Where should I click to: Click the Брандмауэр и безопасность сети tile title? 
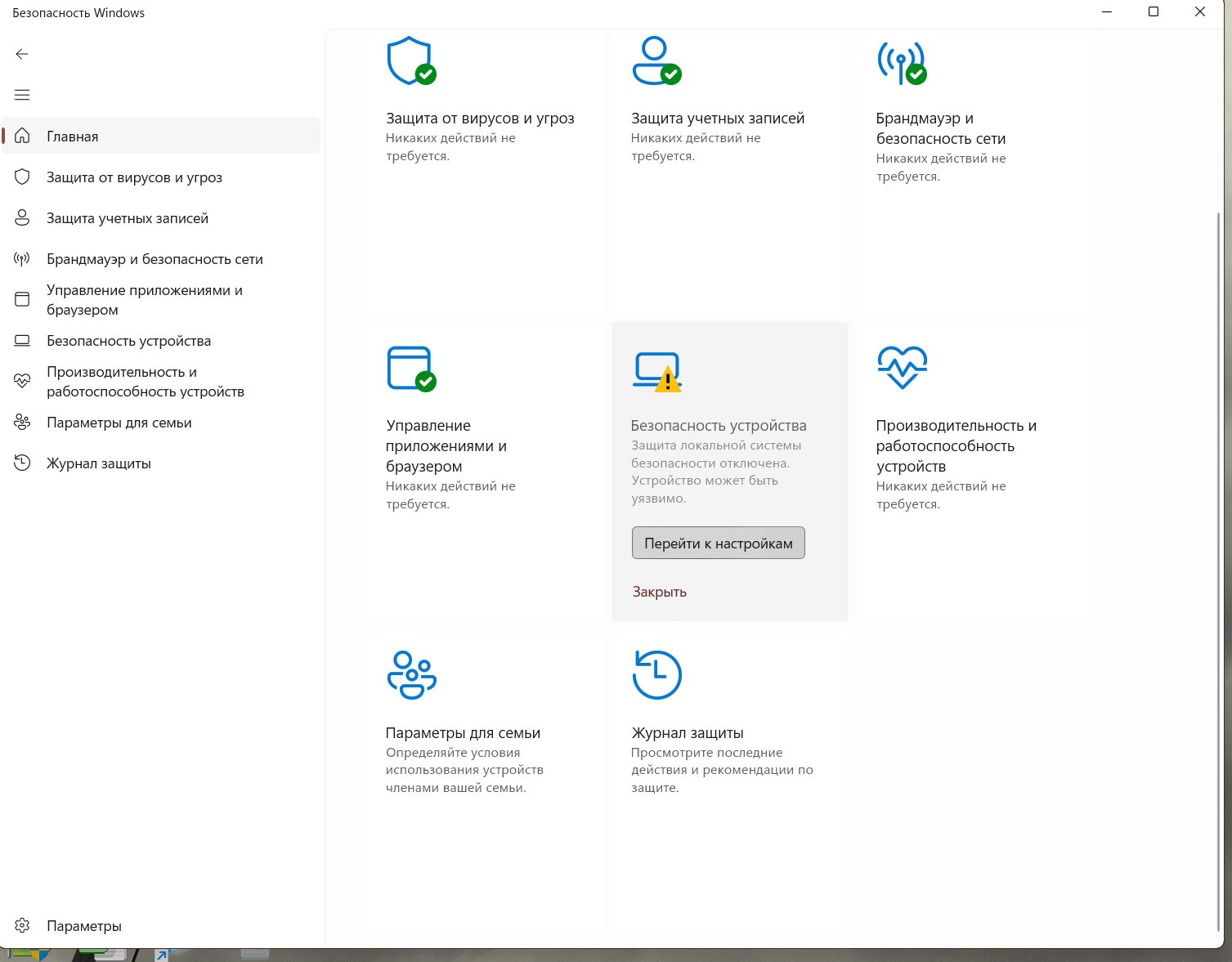(941, 128)
